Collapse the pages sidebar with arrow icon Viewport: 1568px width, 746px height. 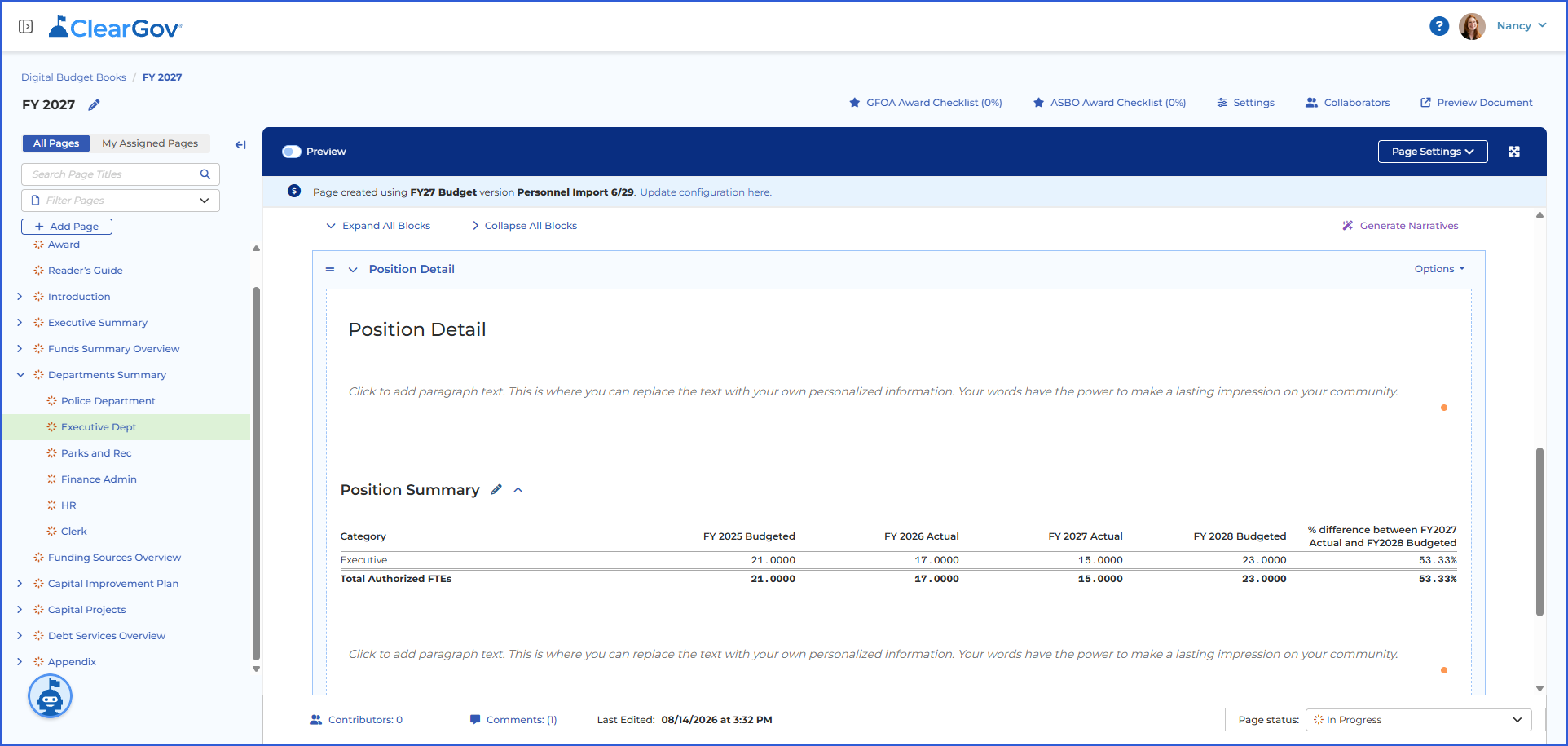(x=240, y=145)
